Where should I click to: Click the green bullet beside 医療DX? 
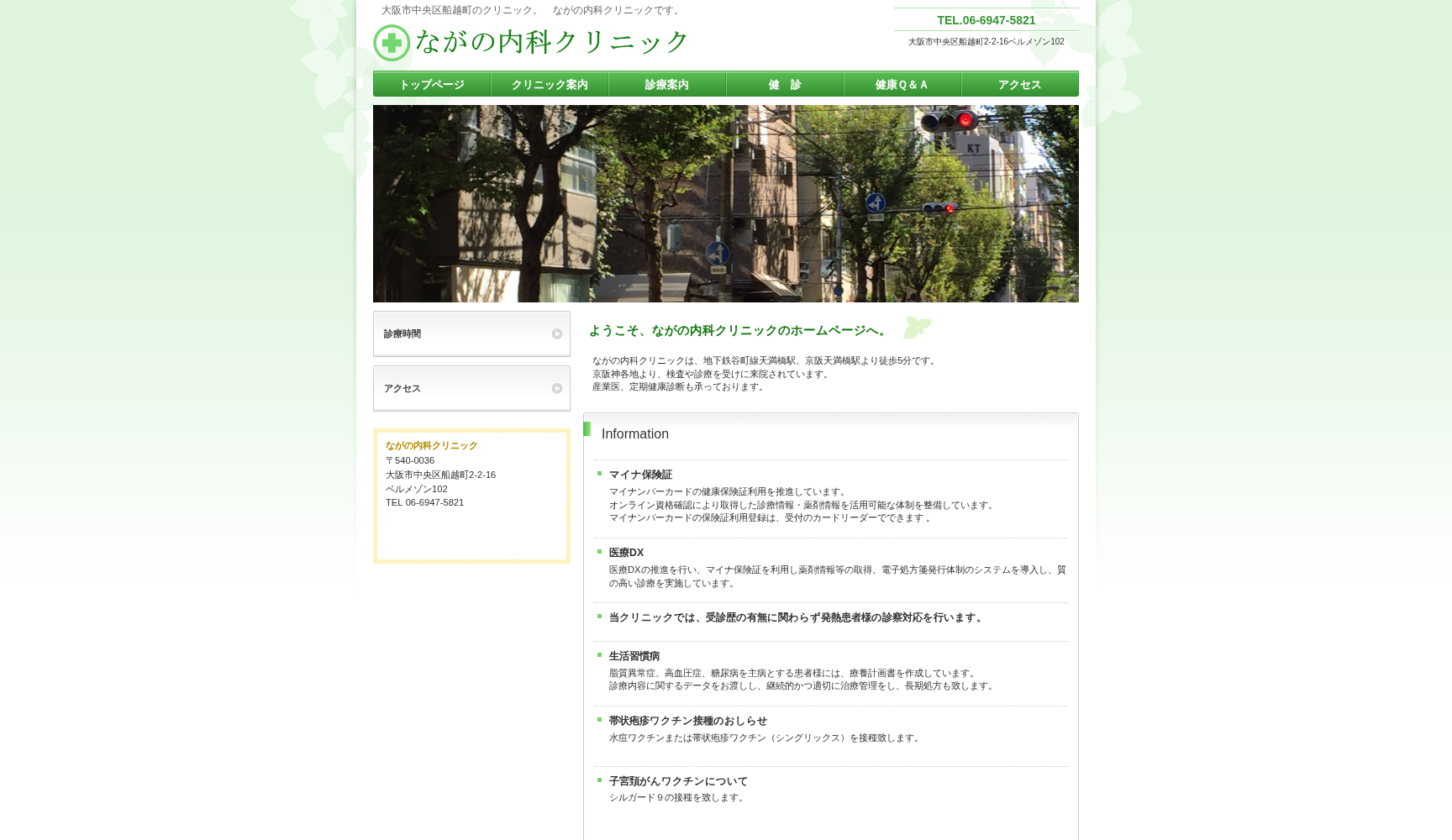(598, 552)
